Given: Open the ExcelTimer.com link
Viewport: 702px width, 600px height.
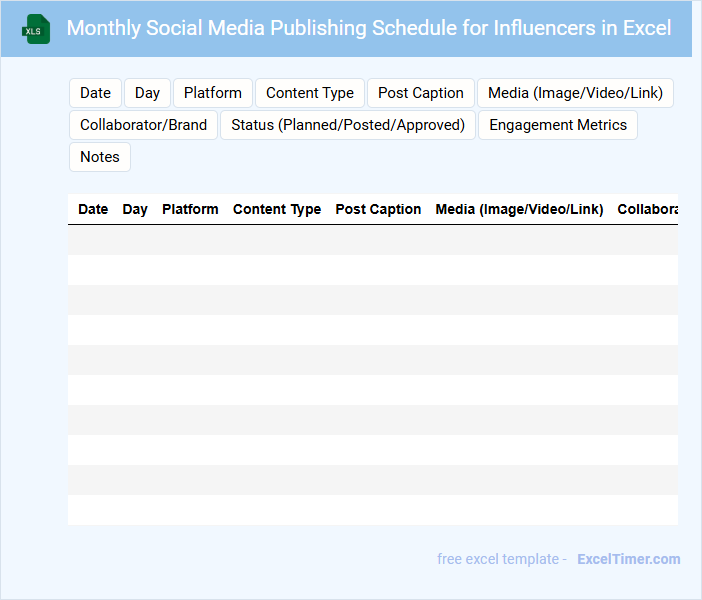Looking at the screenshot, I should pos(628,559).
